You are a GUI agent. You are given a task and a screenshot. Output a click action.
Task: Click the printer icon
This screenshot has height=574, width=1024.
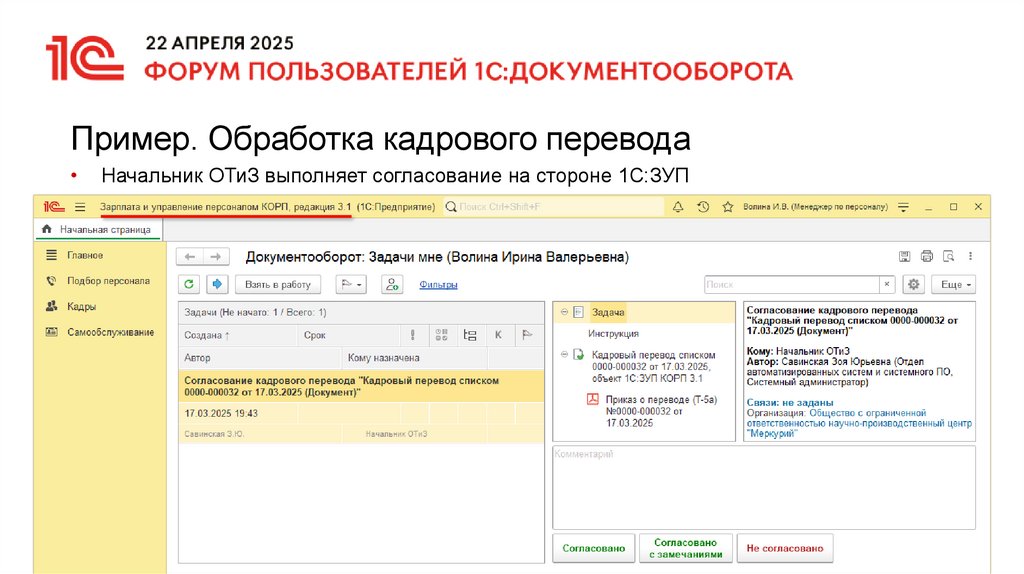(x=927, y=257)
